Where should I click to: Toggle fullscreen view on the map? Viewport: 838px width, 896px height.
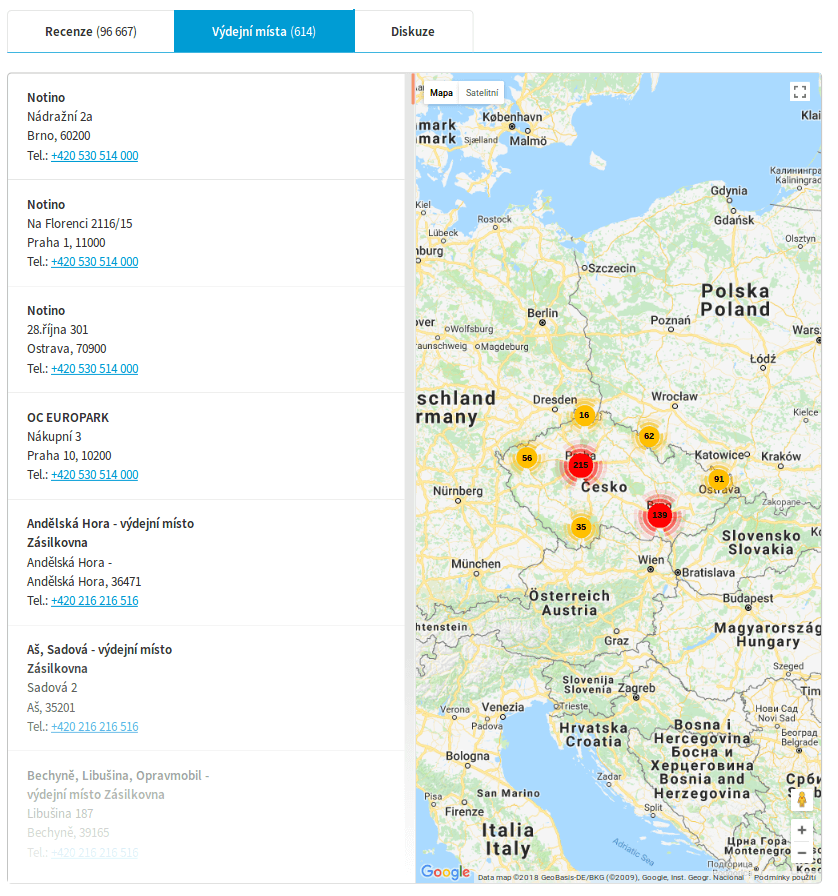pos(800,91)
